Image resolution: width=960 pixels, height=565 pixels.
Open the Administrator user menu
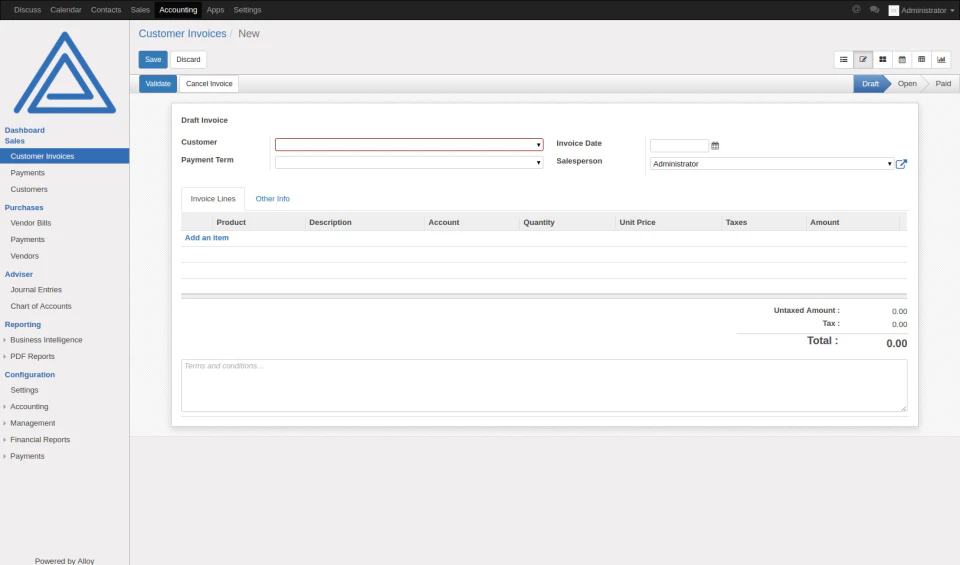pos(921,10)
